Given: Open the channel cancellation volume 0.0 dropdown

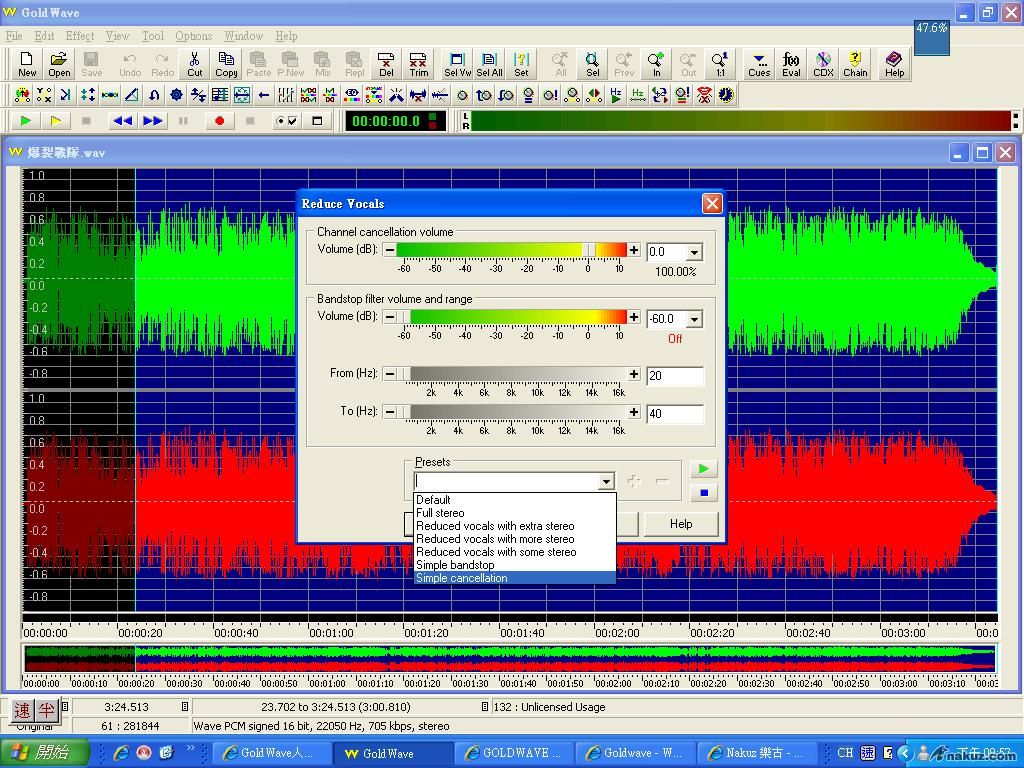Looking at the screenshot, I should tap(694, 252).
